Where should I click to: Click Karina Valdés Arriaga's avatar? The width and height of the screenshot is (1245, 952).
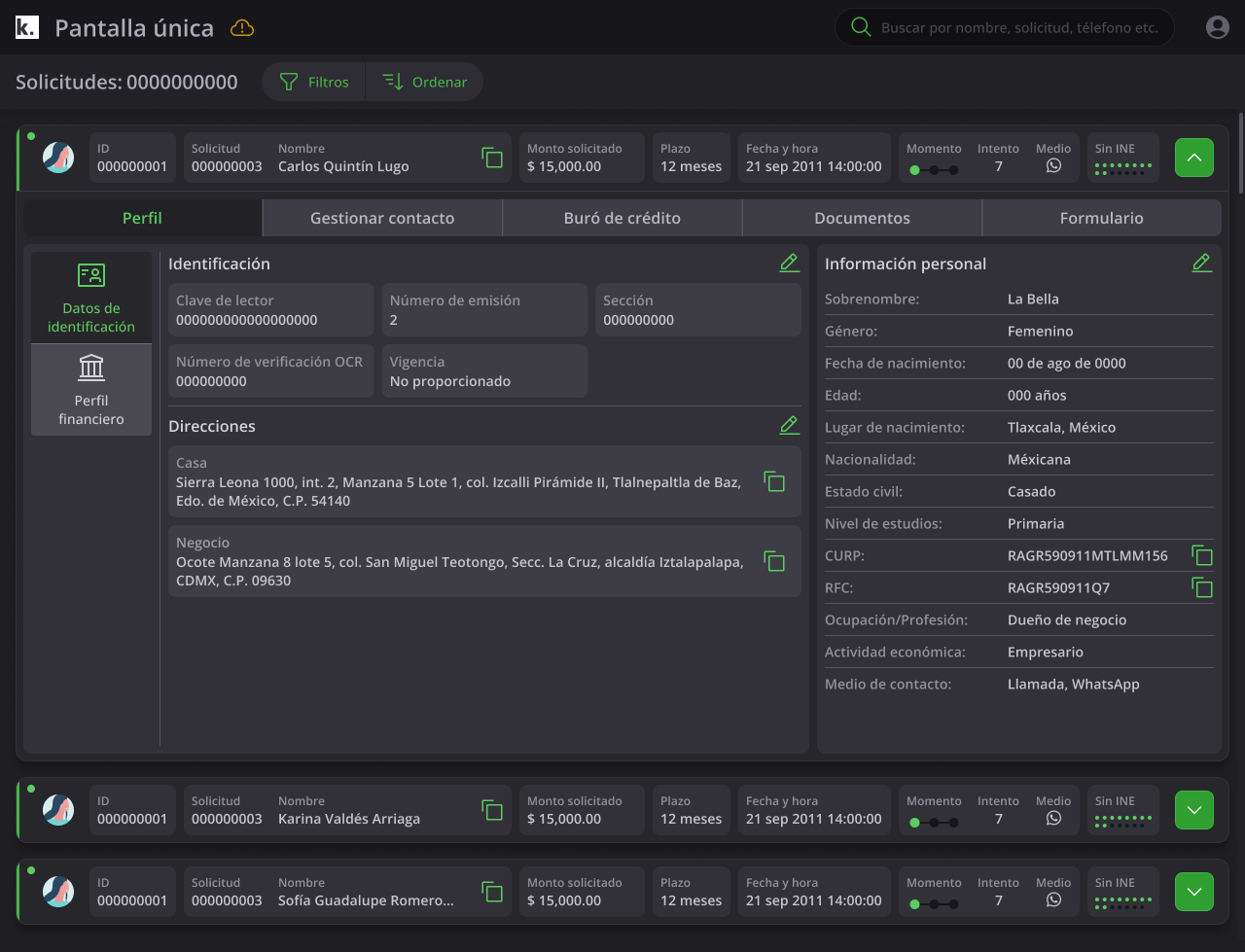pyautogui.click(x=58, y=810)
